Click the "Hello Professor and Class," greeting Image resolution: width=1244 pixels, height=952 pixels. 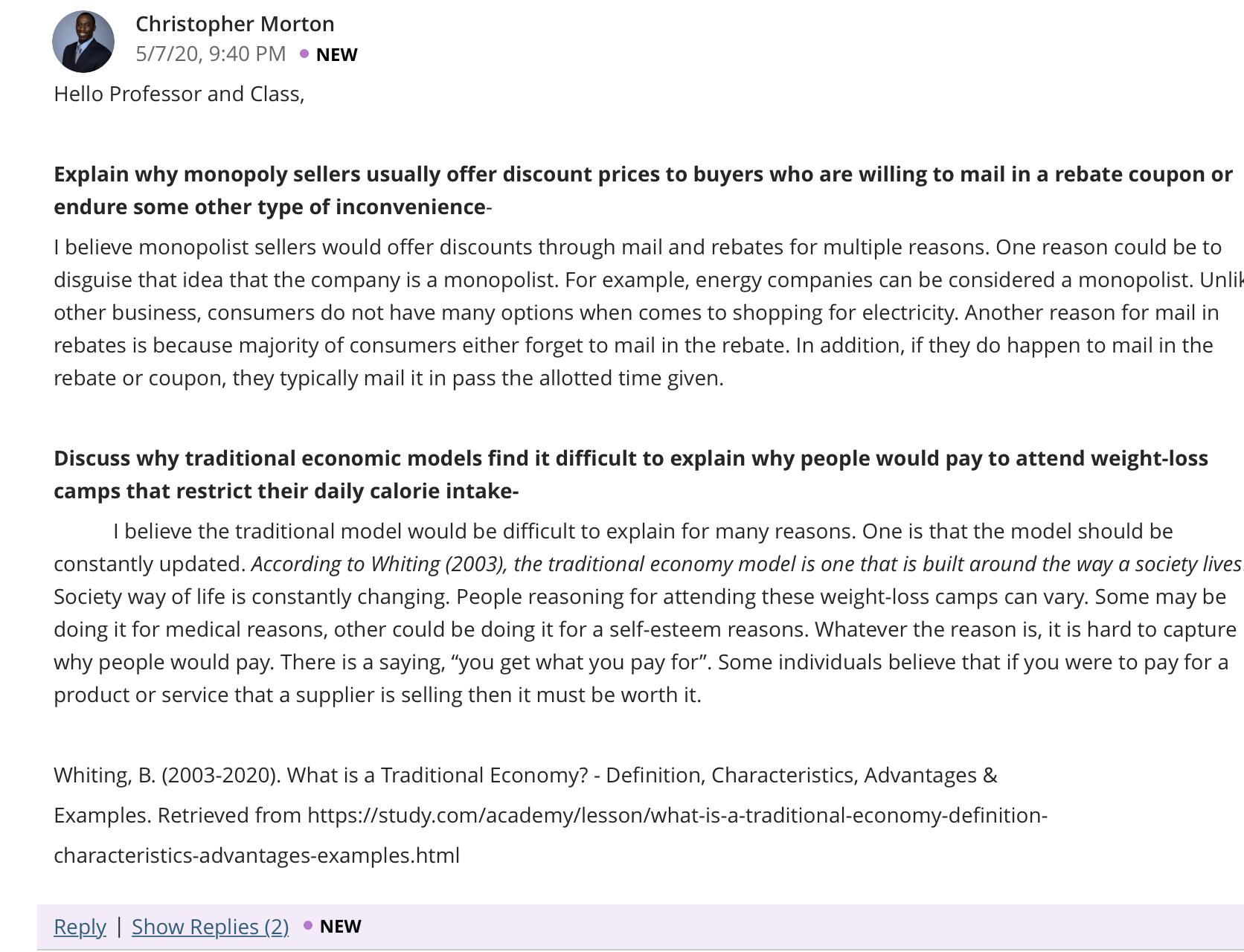click(179, 94)
